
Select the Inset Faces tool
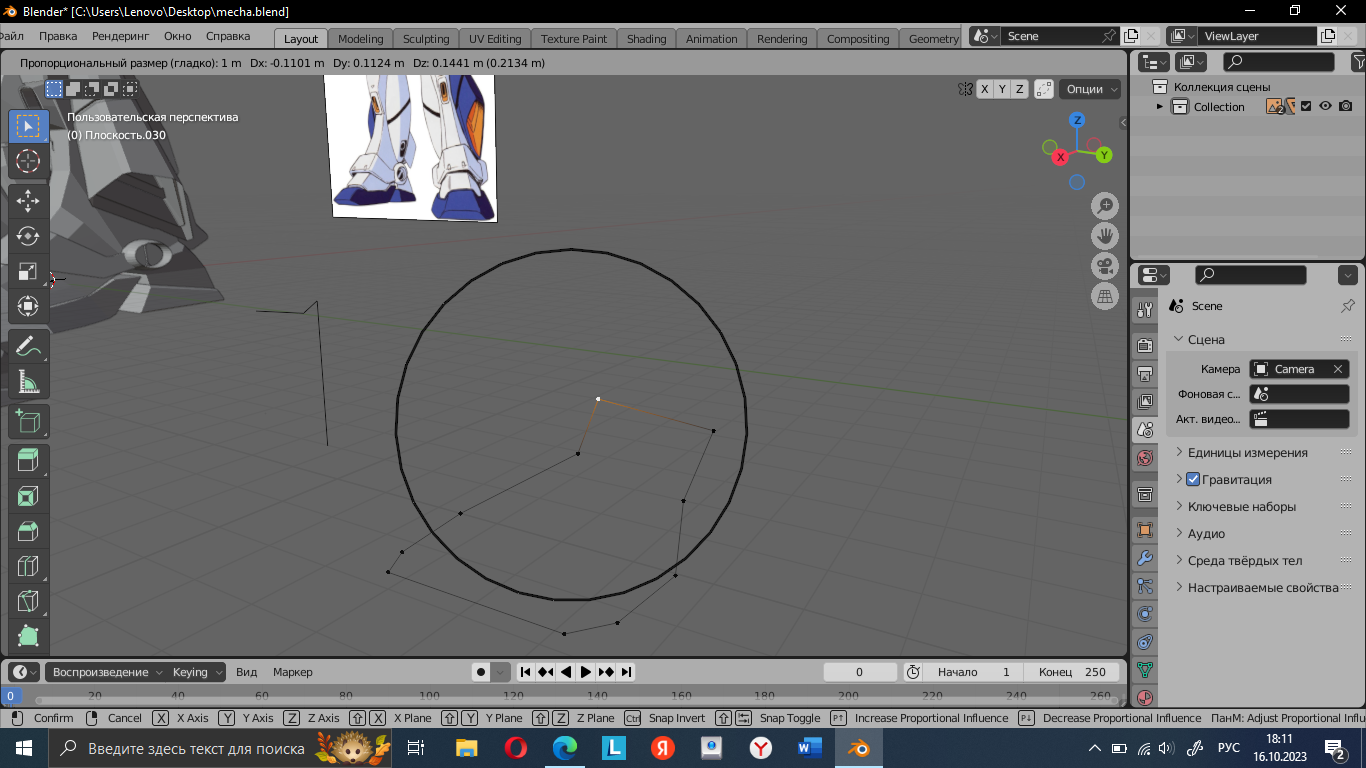tap(28, 496)
